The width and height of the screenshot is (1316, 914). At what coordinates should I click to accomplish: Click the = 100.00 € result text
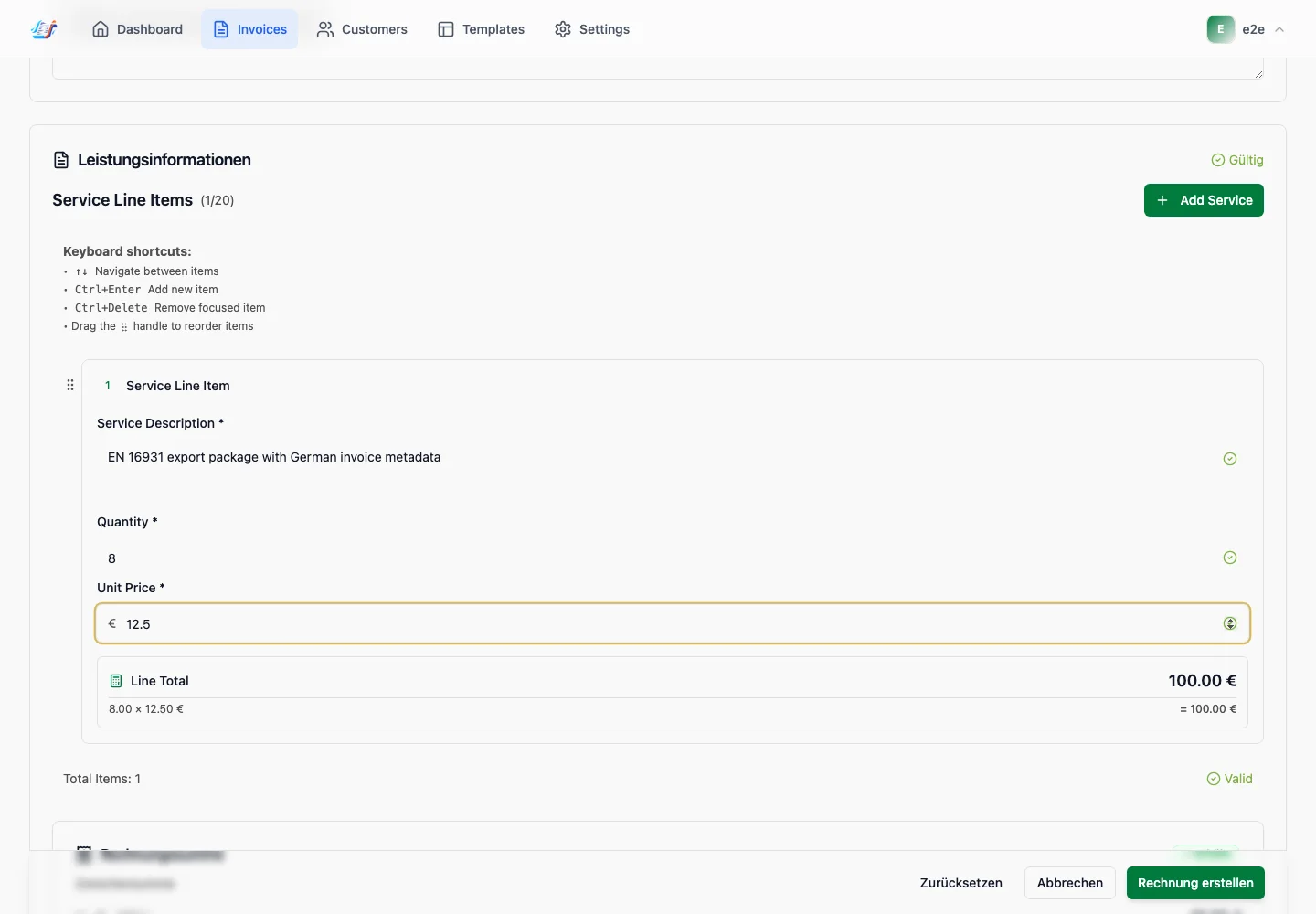[x=1208, y=709]
